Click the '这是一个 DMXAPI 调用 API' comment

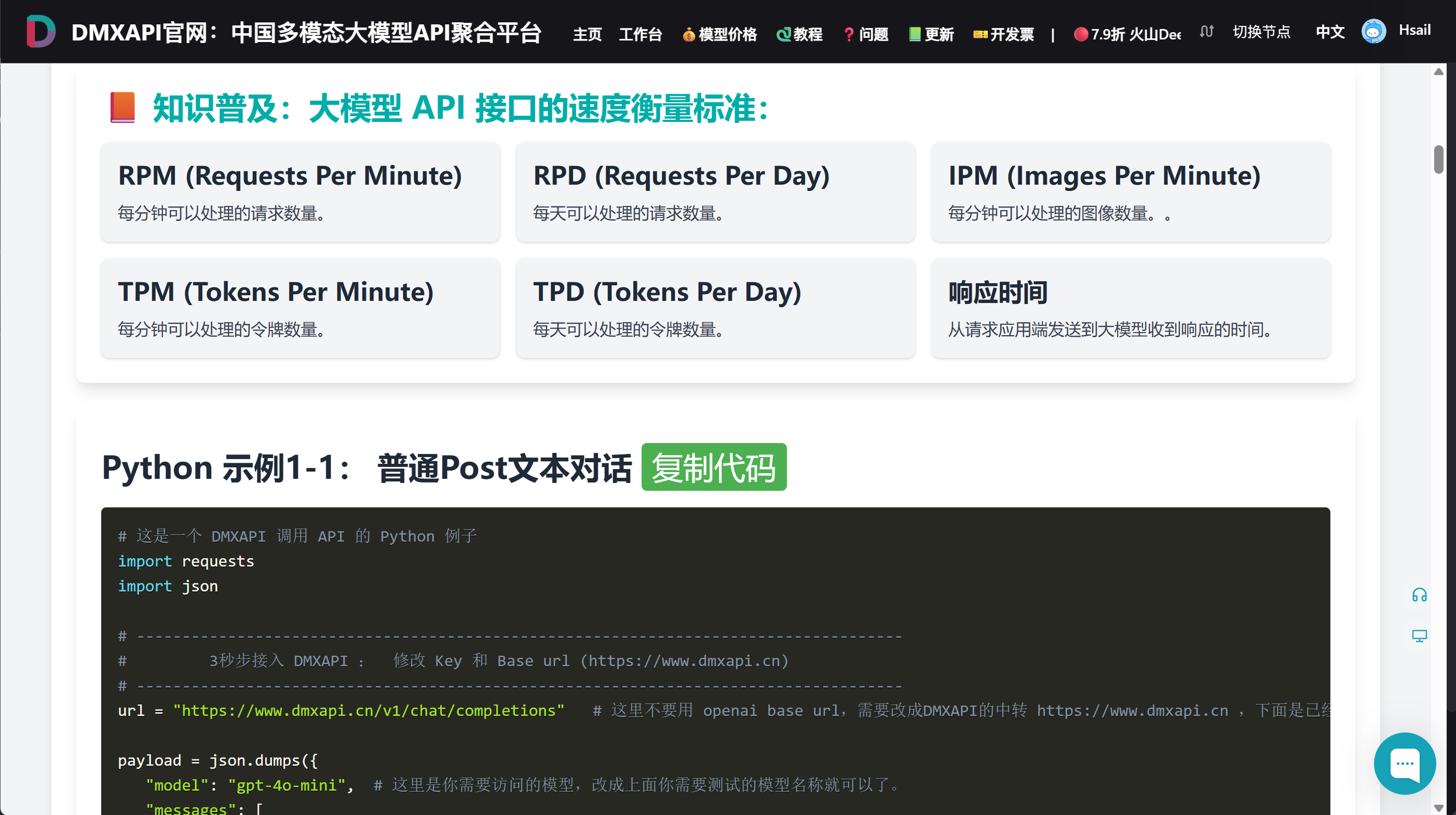pyautogui.click(x=297, y=536)
